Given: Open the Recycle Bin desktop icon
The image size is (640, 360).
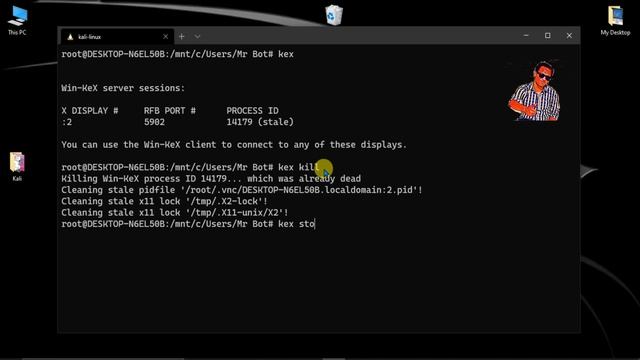Looking at the screenshot, I should [x=334, y=15].
